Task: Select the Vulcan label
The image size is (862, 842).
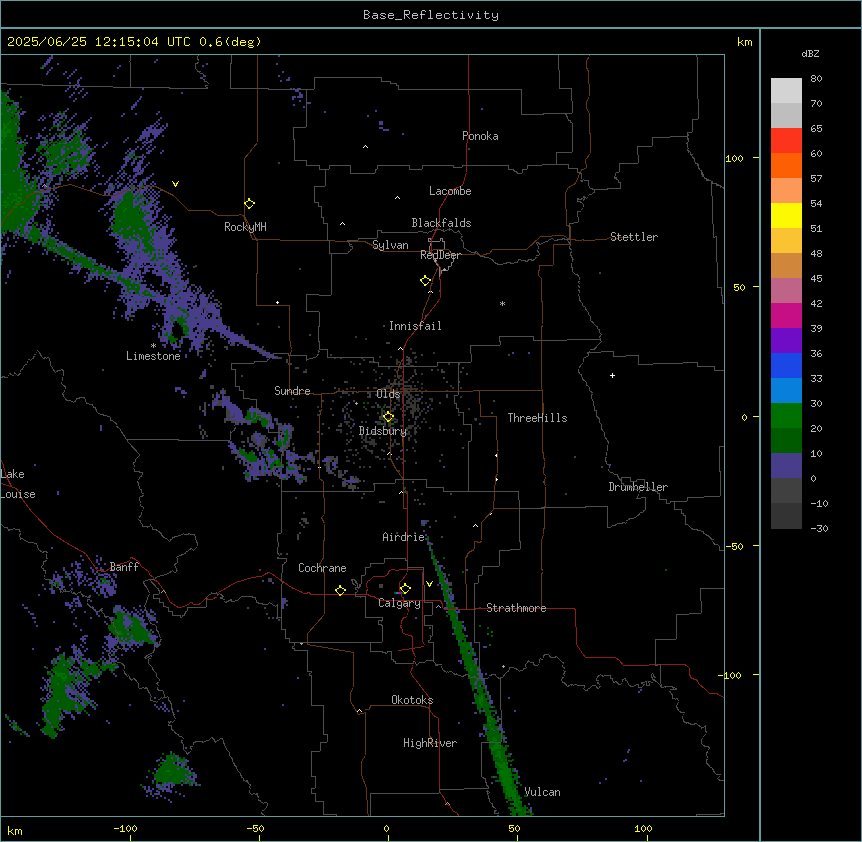Action: point(542,792)
